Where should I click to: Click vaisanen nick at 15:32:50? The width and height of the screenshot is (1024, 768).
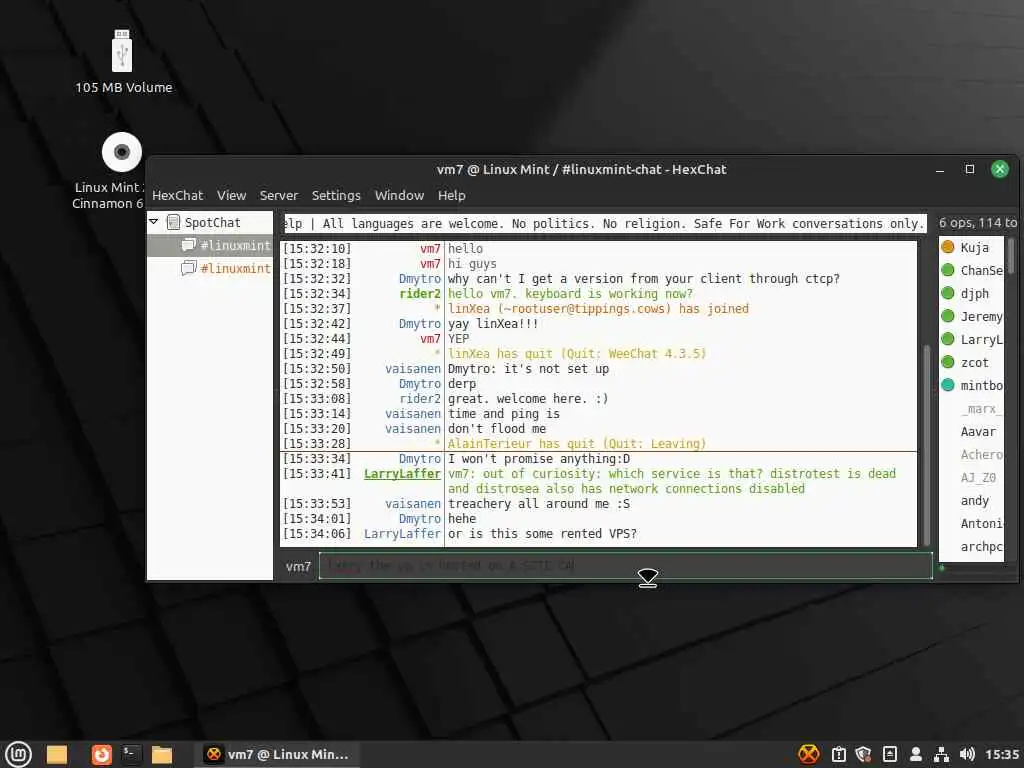(413, 368)
